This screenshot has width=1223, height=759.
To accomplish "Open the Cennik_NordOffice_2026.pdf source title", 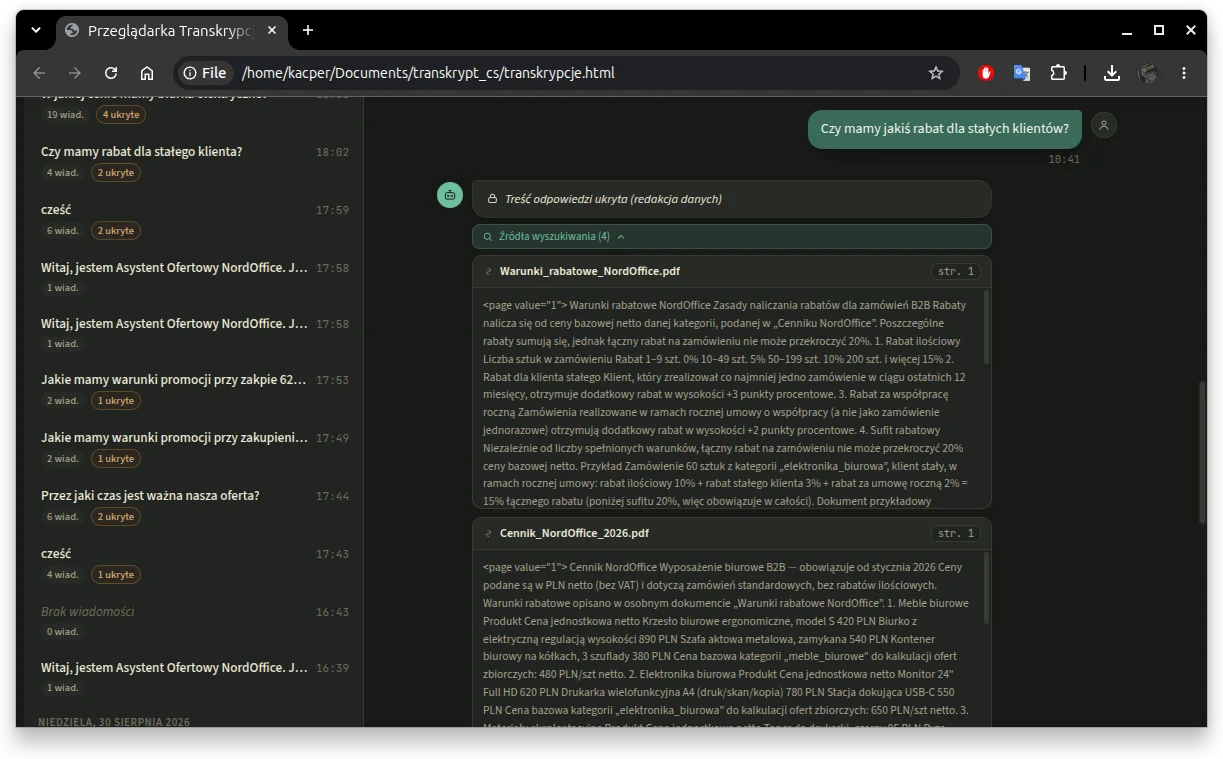I will [574, 533].
